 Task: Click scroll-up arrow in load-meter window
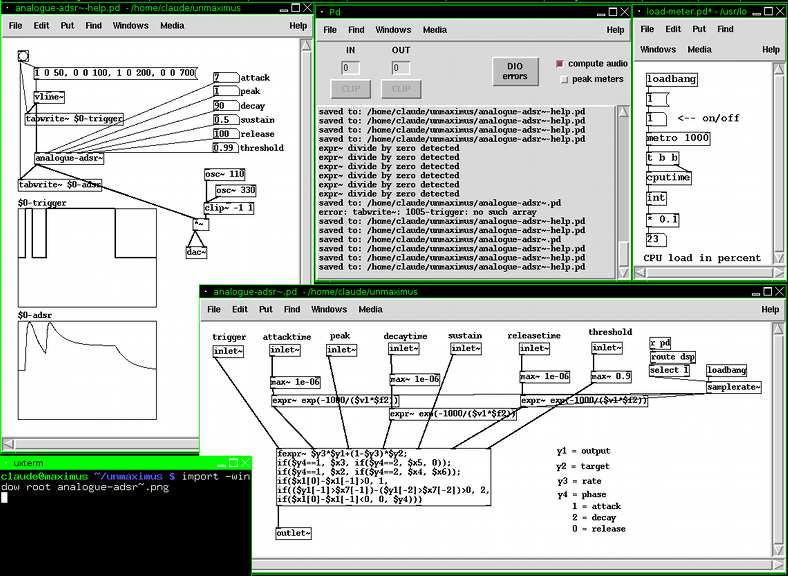pos(779,69)
